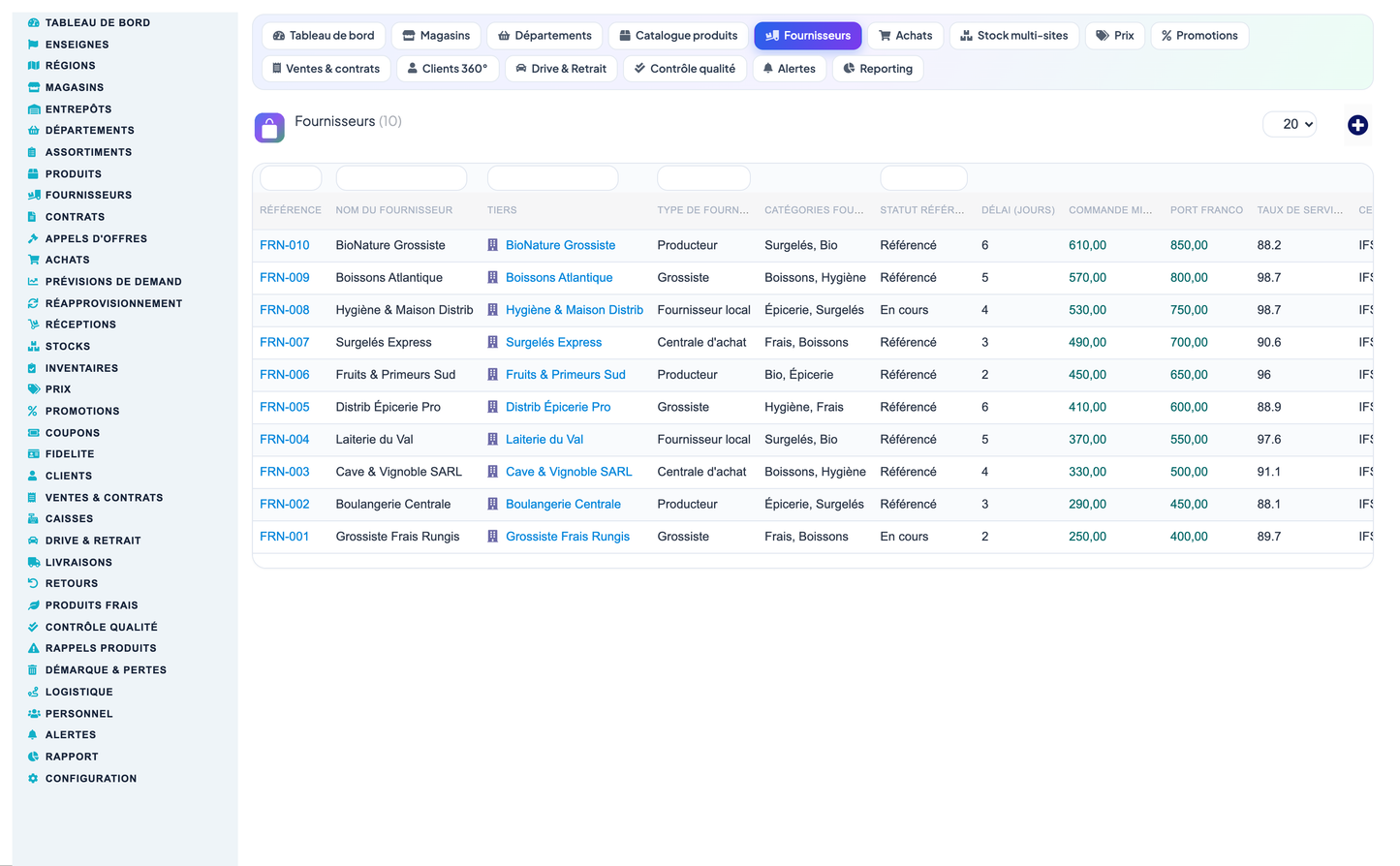Focus the Type de fournisseur filter field
Screen dimensions: 1400x866
click(x=703, y=178)
